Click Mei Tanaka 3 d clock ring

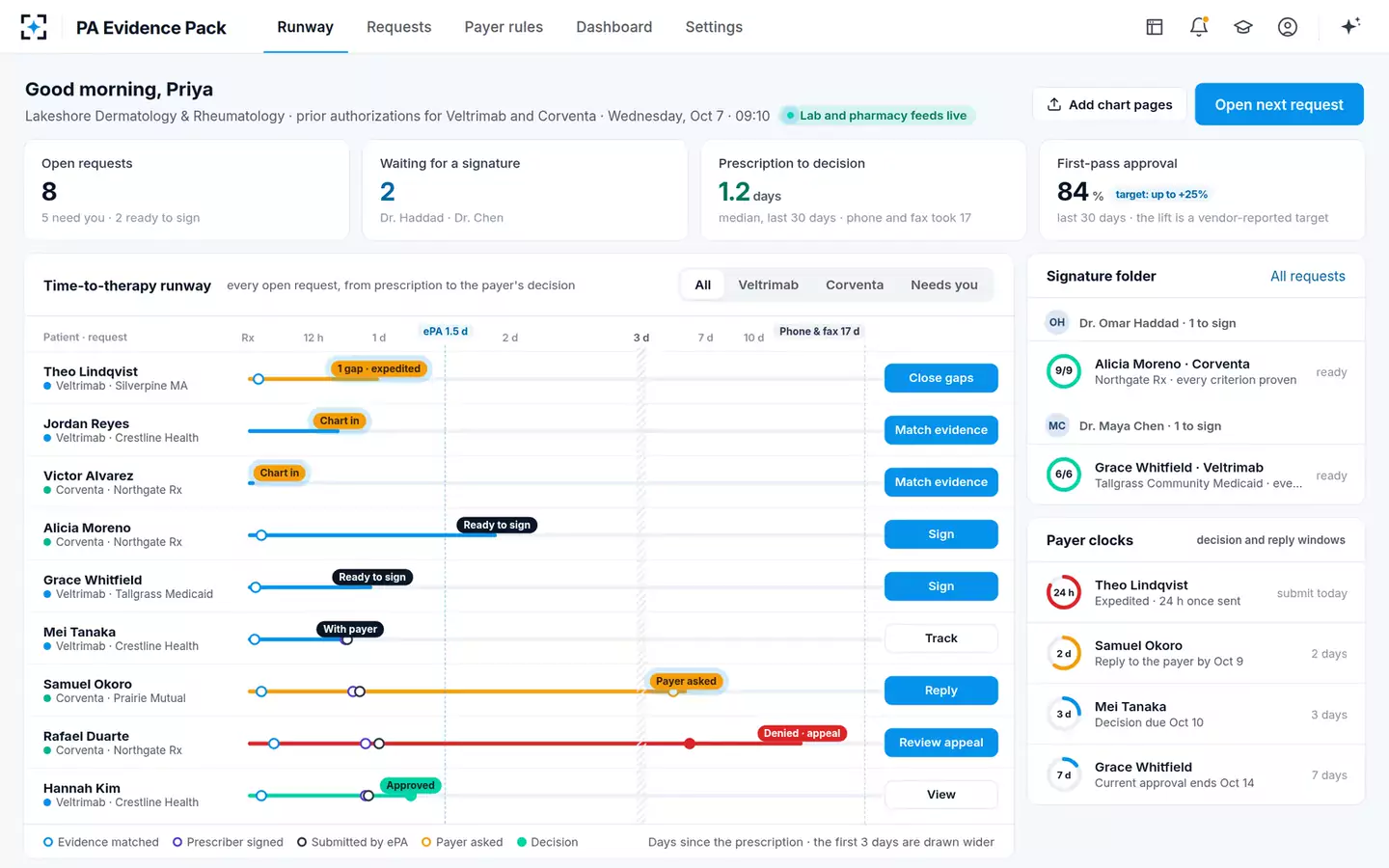point(1064,715)
